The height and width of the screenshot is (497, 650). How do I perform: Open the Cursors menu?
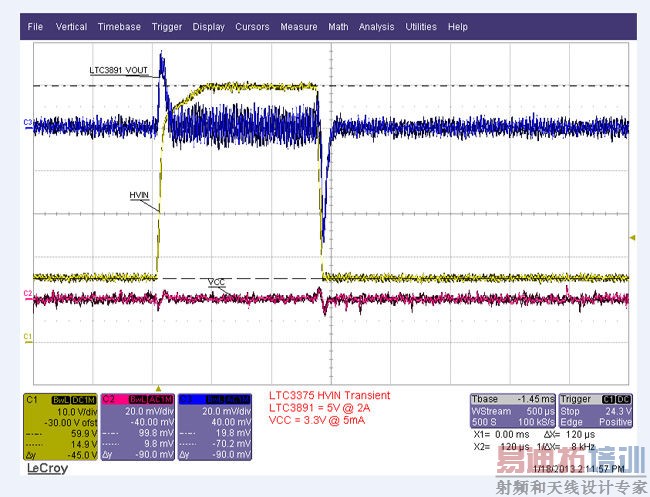(252, 27)
